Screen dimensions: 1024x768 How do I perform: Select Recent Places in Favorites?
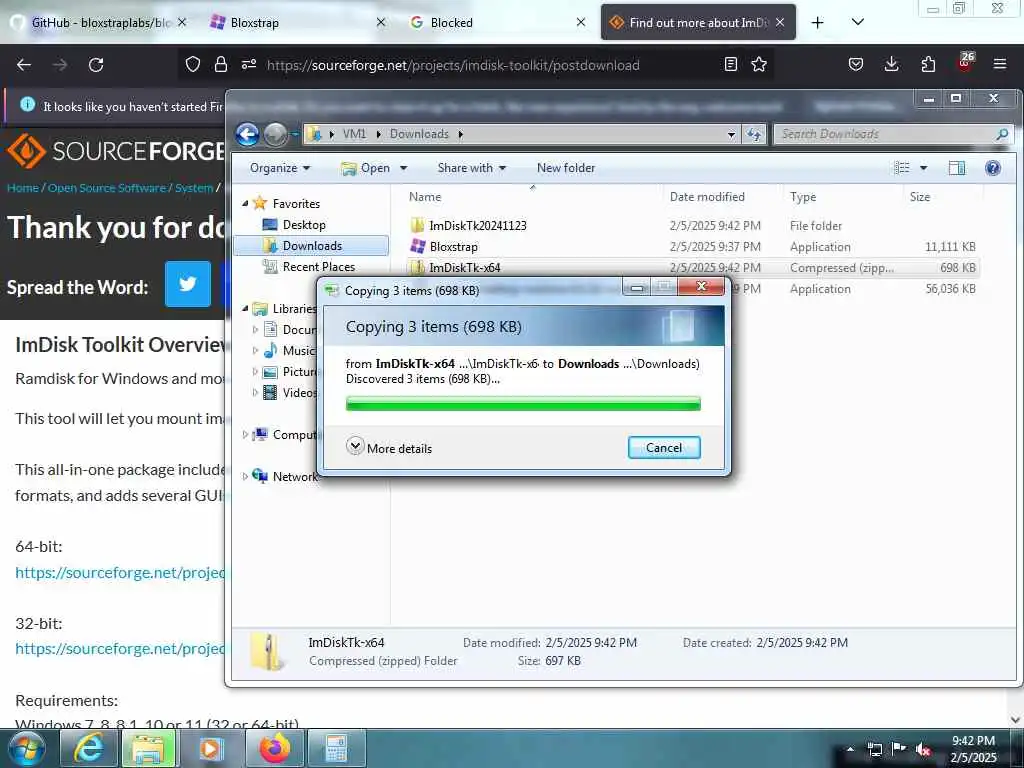pos(319,266)
